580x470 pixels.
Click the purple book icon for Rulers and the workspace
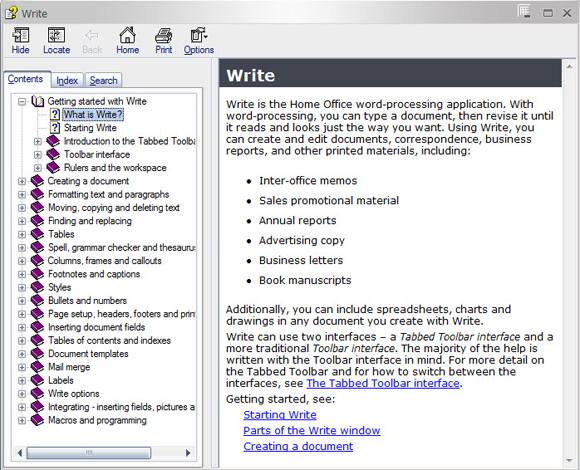point(53,168)
